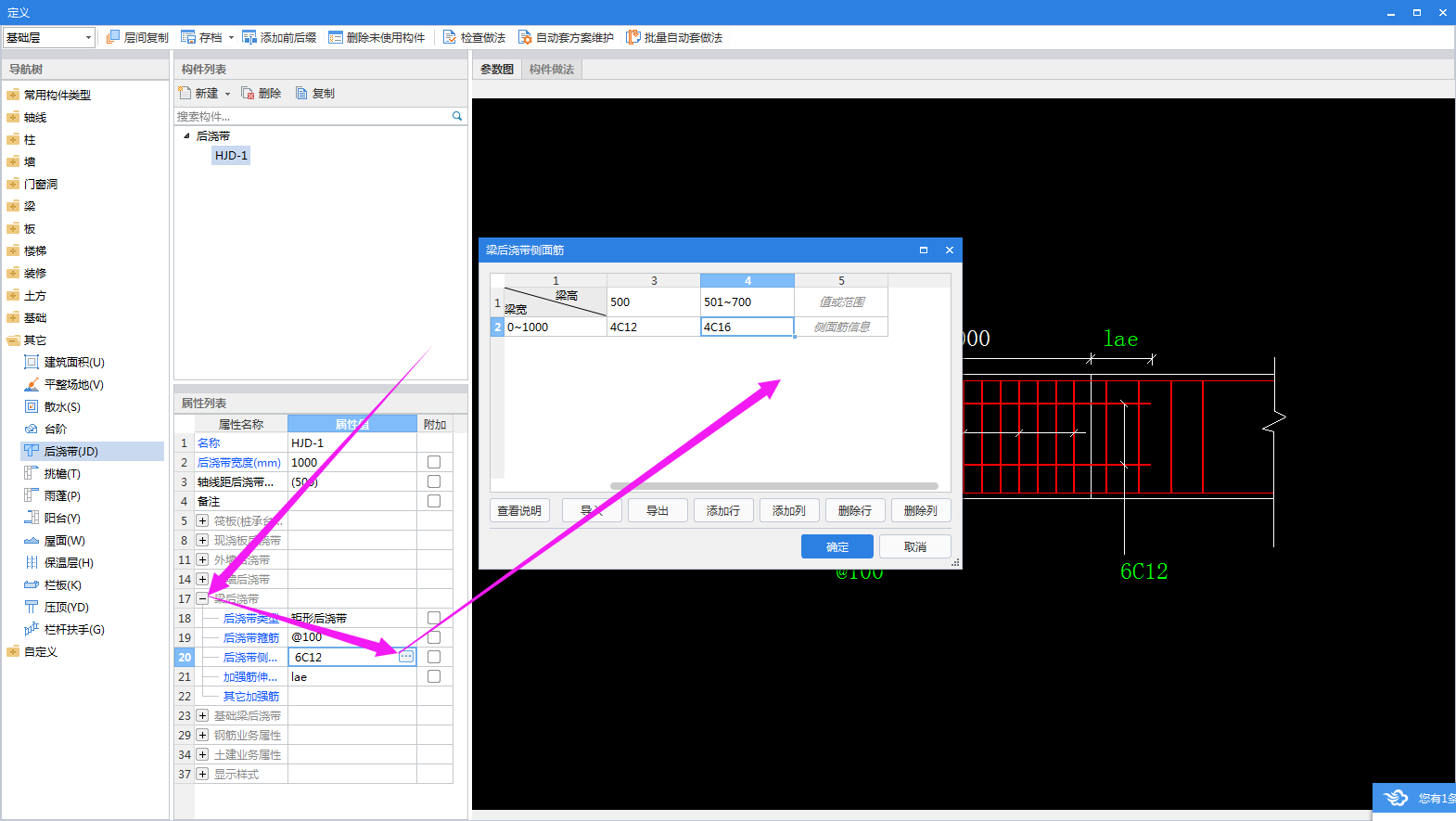1456x821 pixels.
Task: Open the 基础层 floor dropdown
Action: point(88,37)
